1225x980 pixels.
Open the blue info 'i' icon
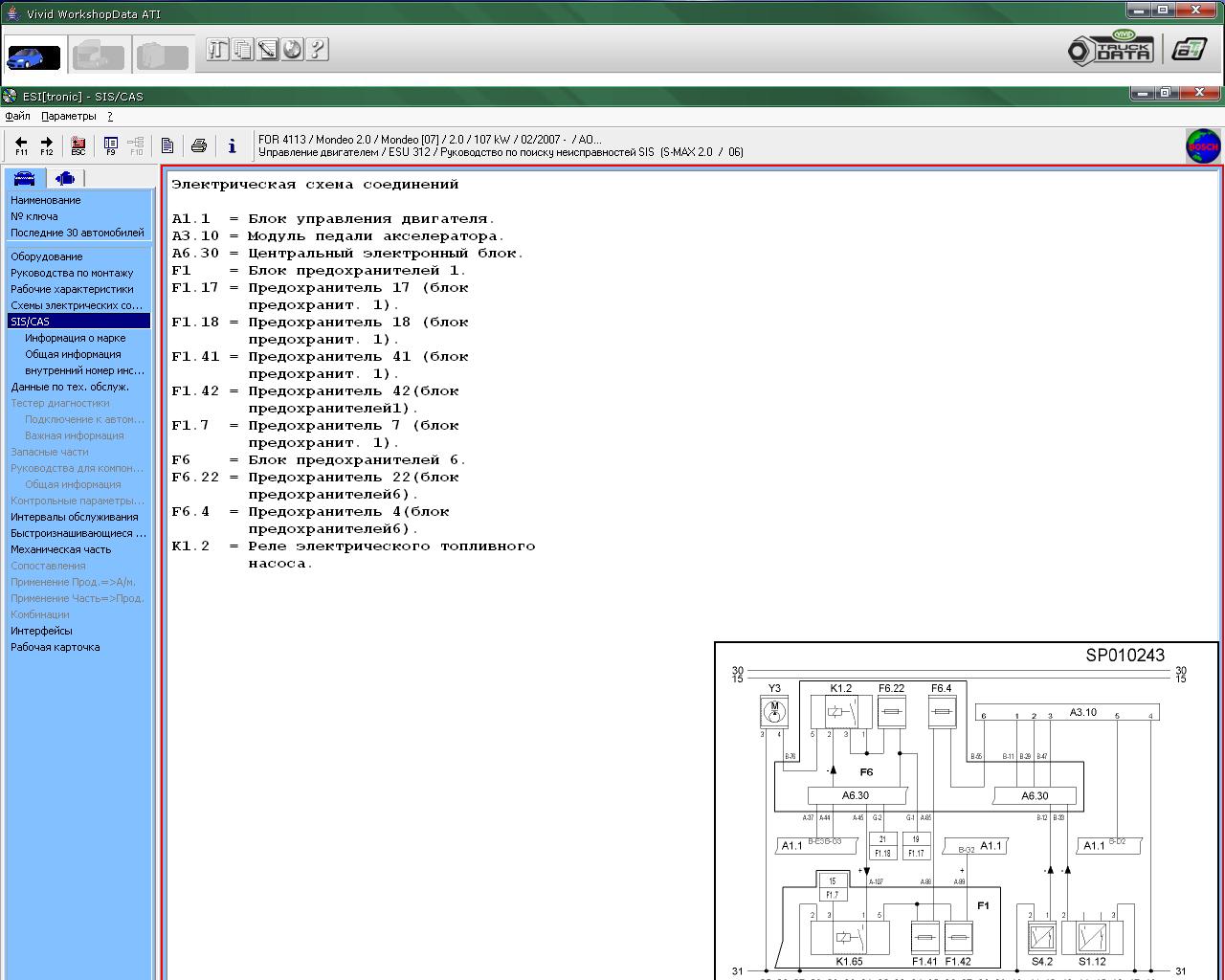(x=232, y=145)
